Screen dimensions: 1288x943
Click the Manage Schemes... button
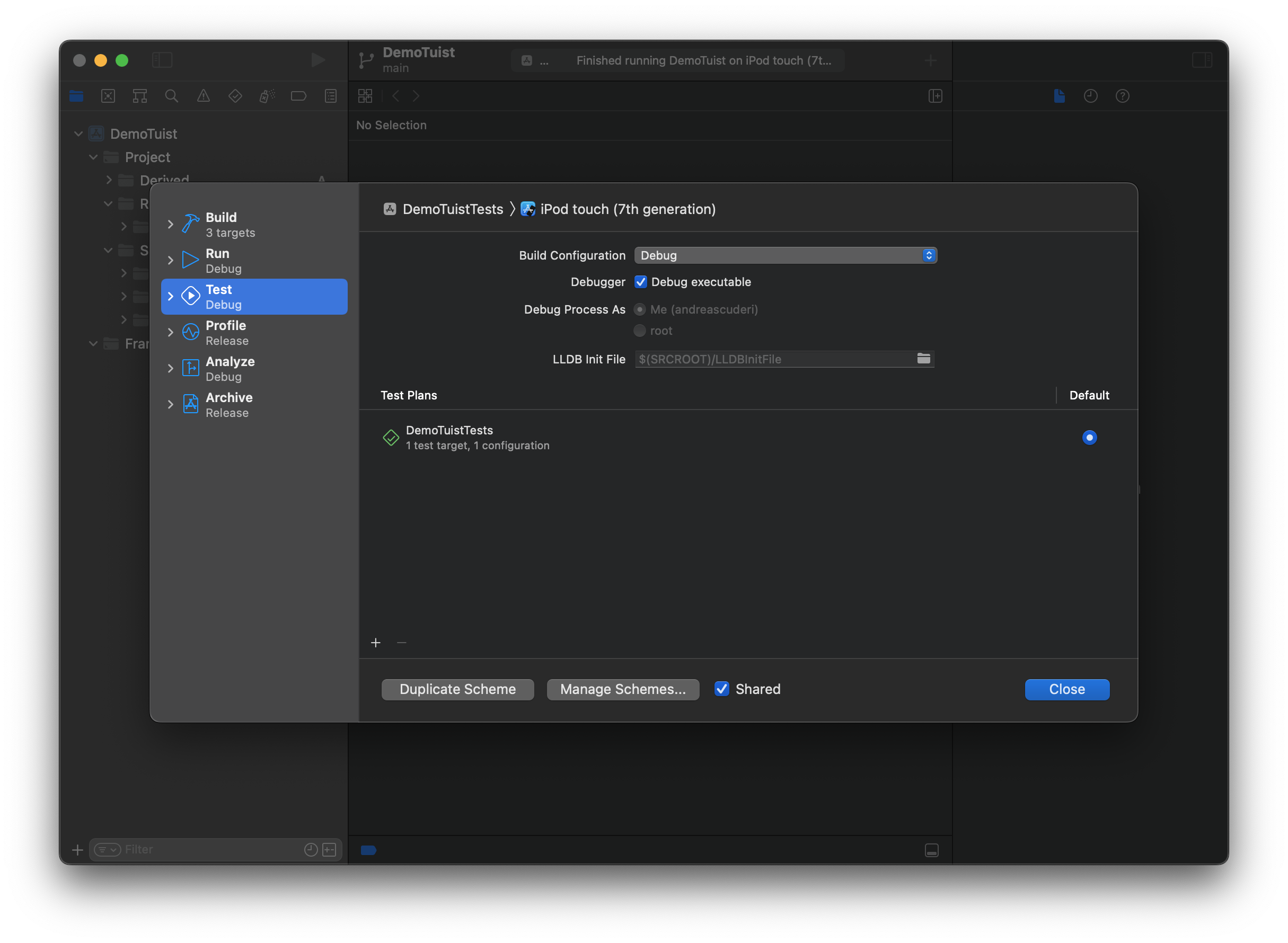coord(623,689)
